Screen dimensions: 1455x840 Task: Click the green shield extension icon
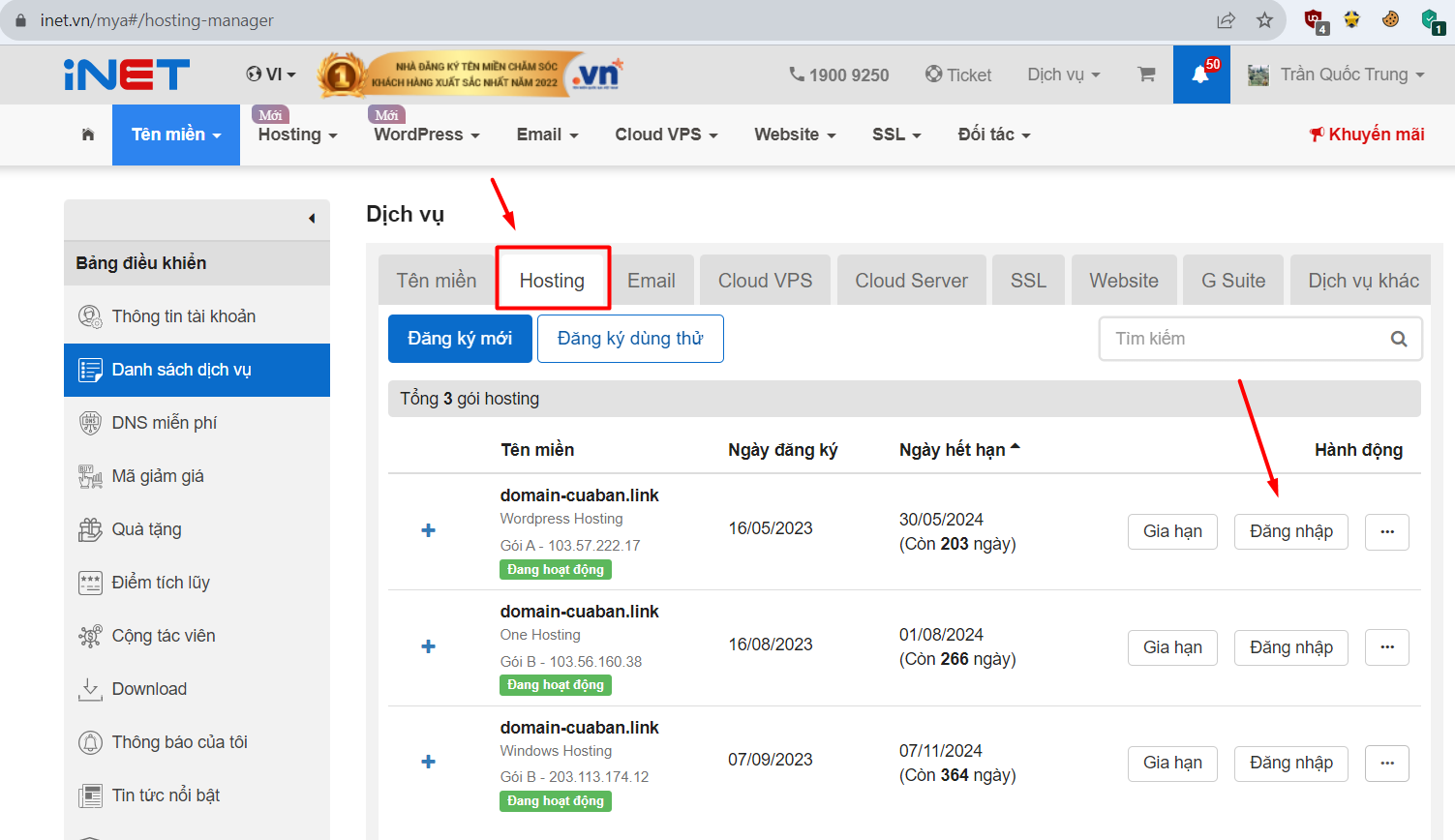point(1432,20)
